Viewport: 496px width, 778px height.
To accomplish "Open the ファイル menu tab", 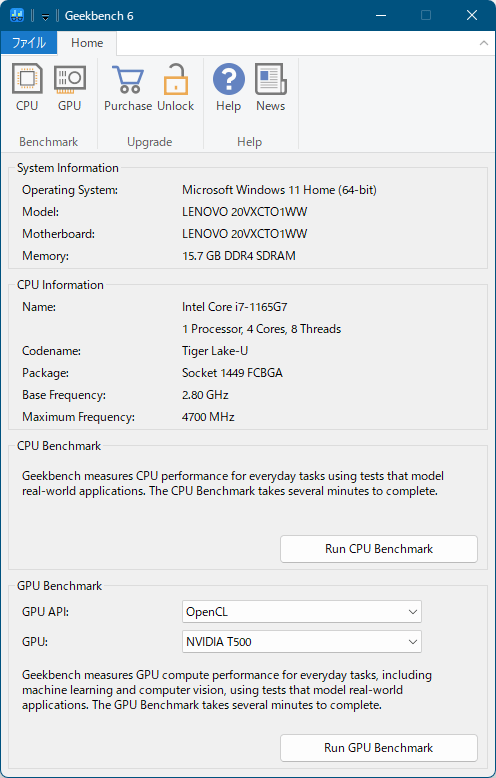I will 29,43.
